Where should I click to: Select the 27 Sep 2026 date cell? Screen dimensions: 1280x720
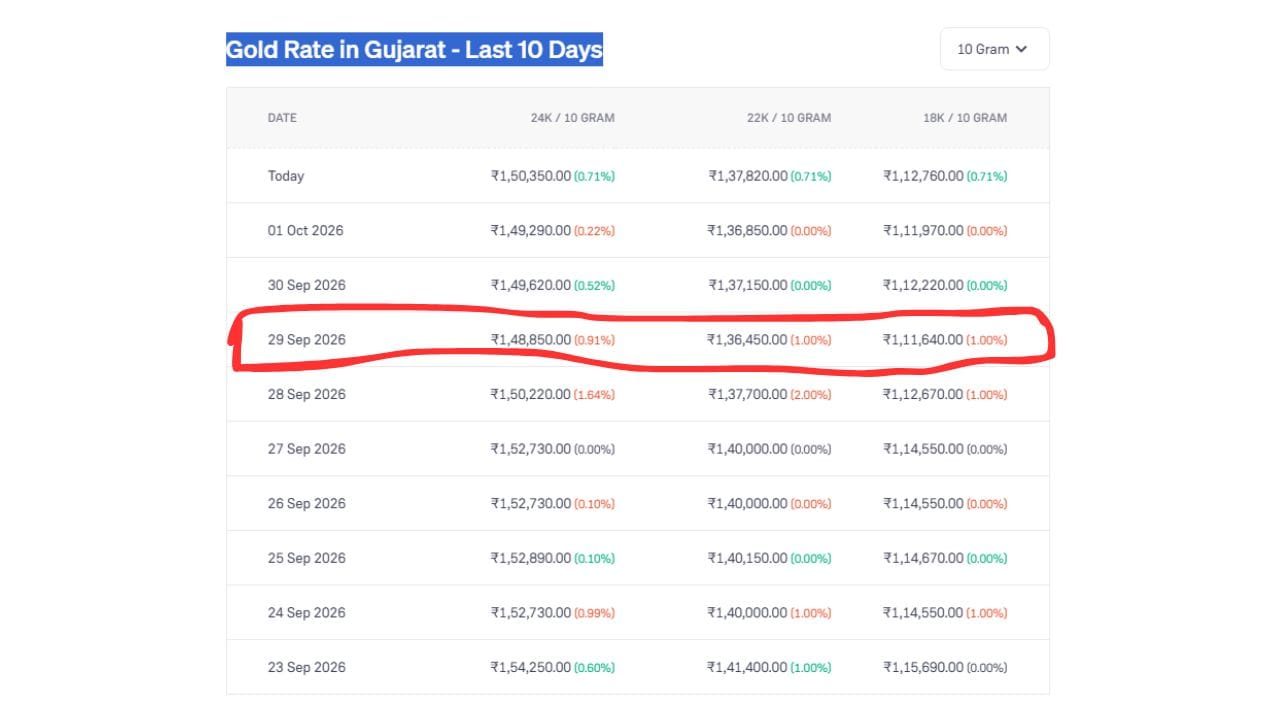[306, 449]
